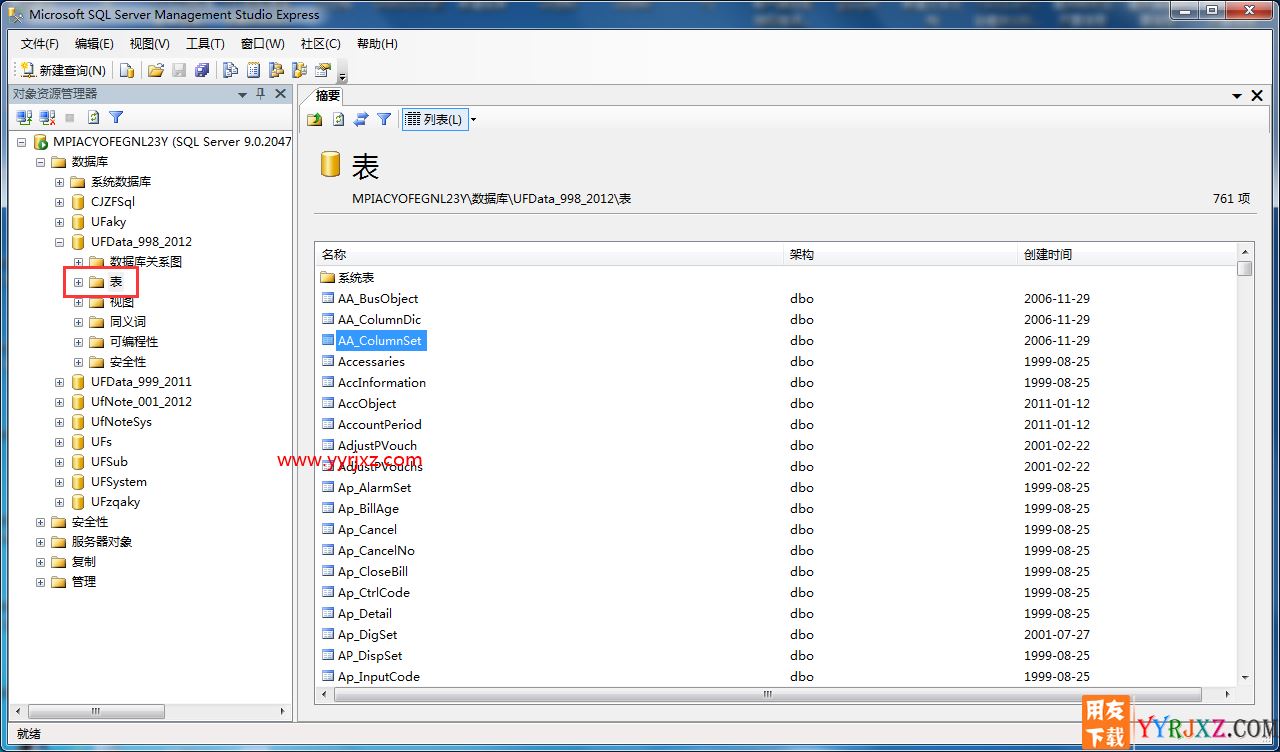Click the object explorer toolbar icon
The height and width of the screenshot is (752, 1280).
tap(276, 70)
